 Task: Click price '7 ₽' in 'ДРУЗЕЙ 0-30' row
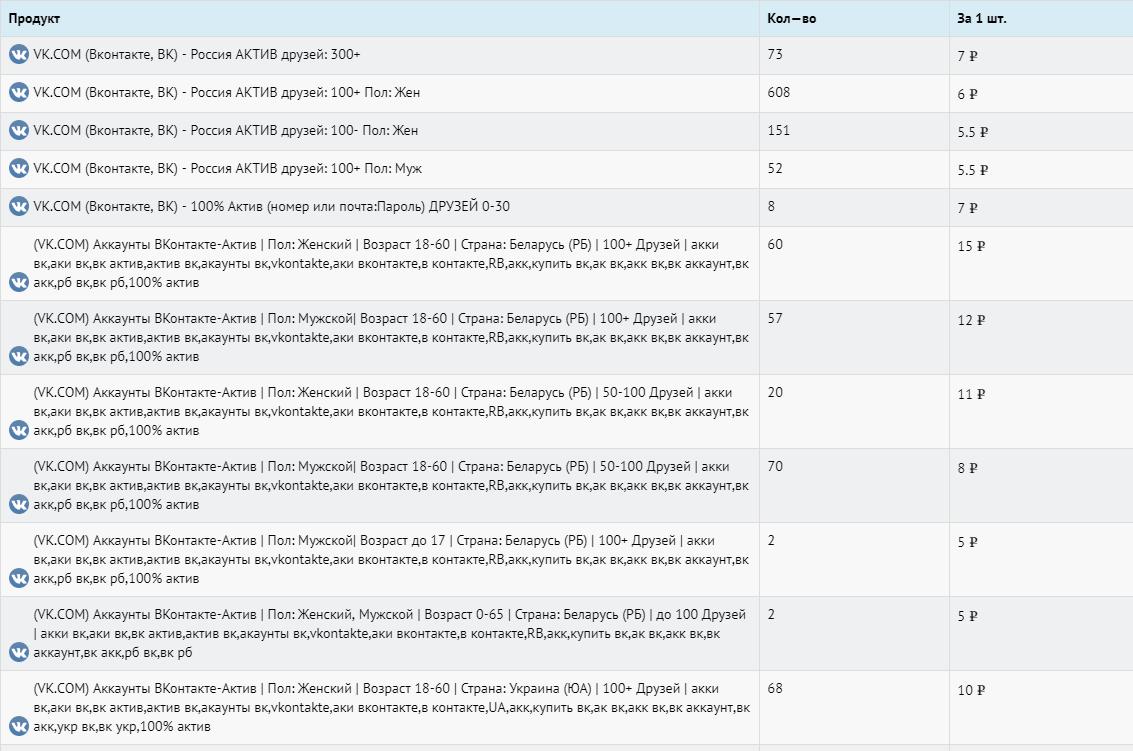coord(968,208)
